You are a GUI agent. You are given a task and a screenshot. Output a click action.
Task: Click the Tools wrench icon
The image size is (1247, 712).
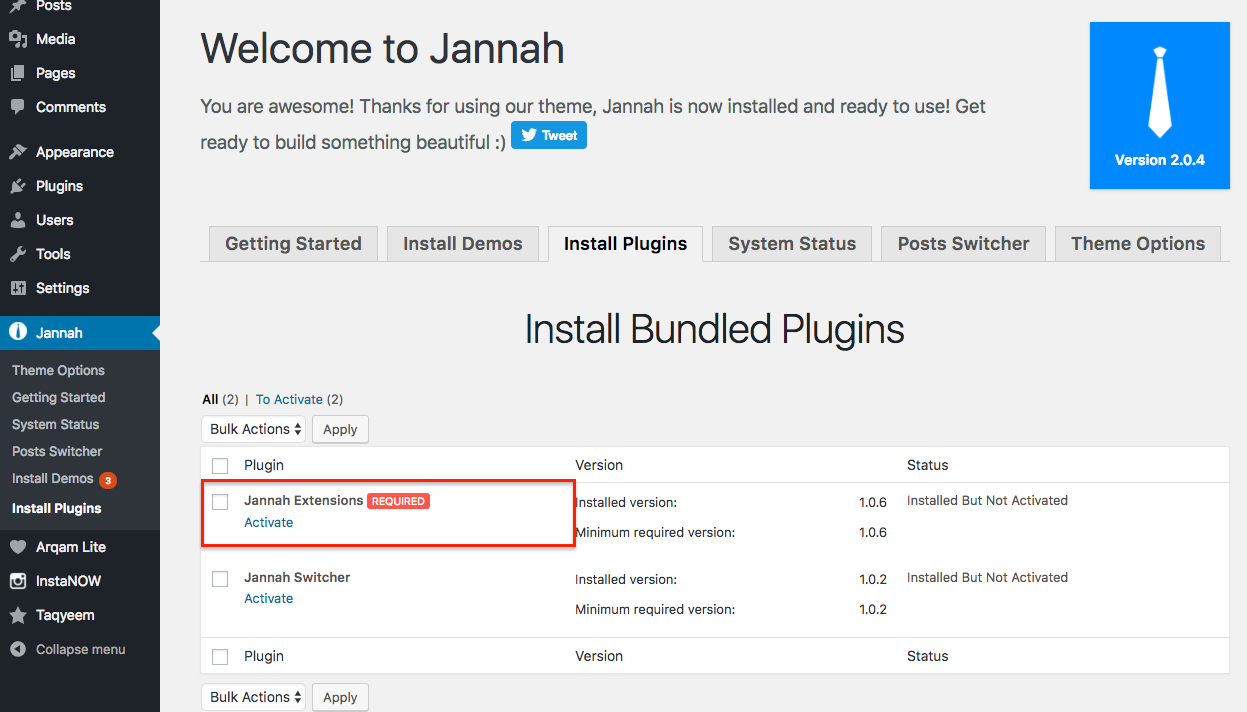pos(18,254)
